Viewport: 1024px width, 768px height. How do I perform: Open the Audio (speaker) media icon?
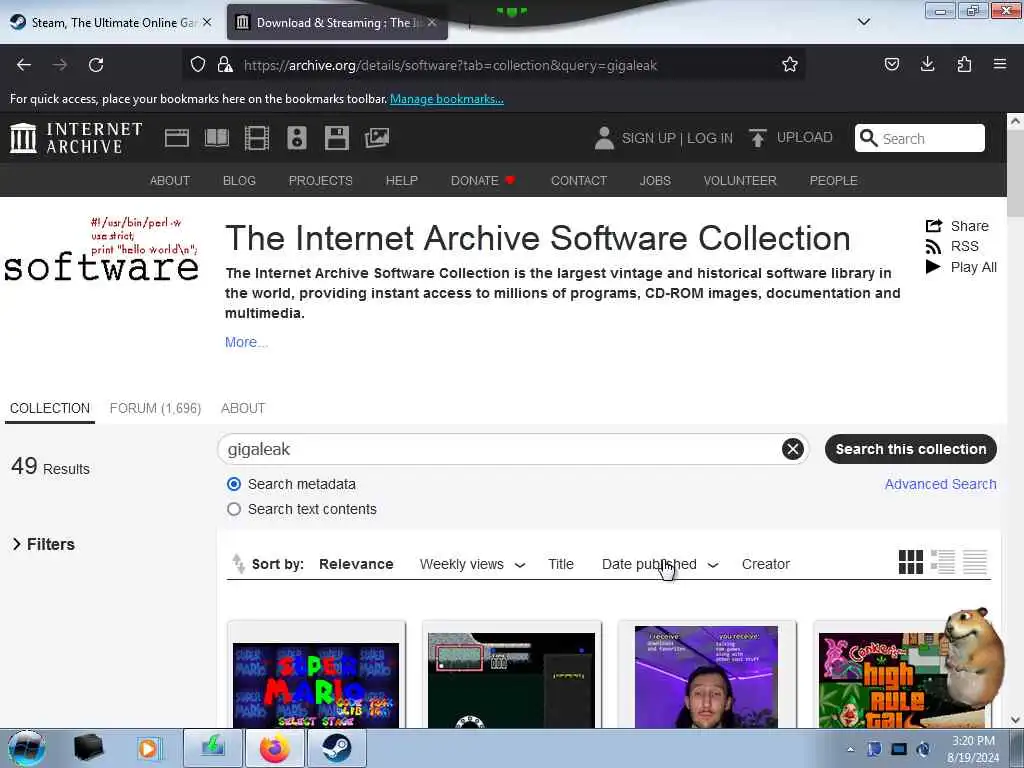coord(296,138)
